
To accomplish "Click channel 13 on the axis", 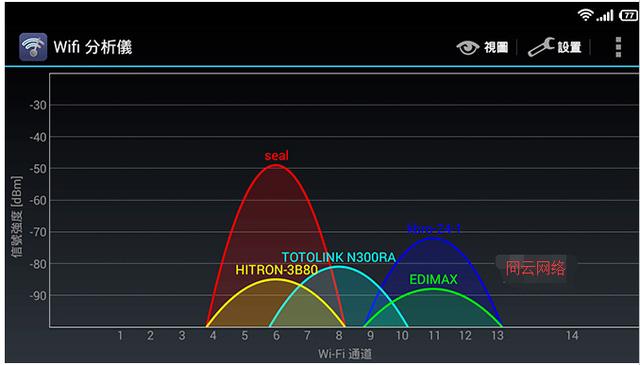I will point(497,336).
